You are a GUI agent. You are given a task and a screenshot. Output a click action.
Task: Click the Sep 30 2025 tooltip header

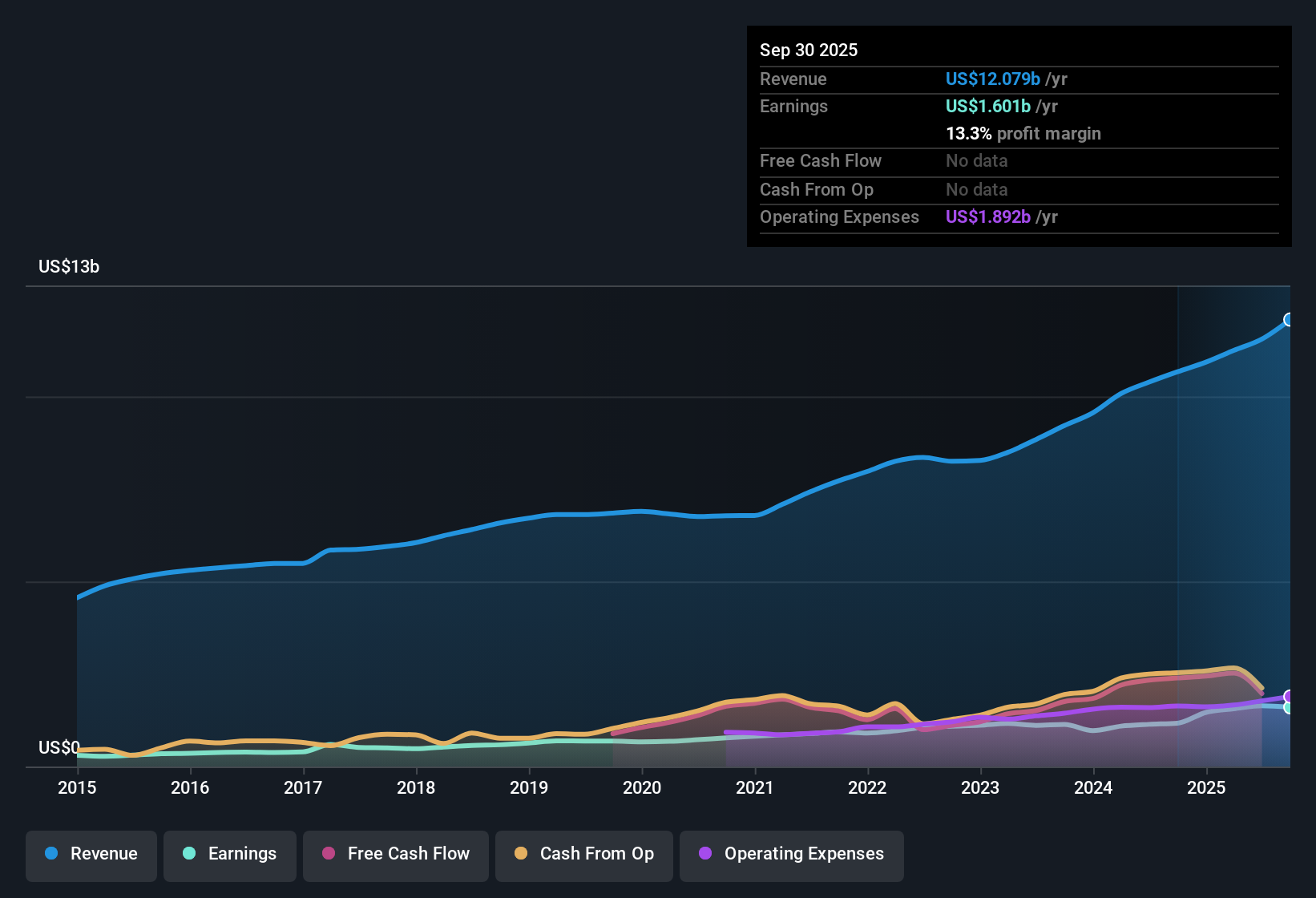click(x=809, y=50)
